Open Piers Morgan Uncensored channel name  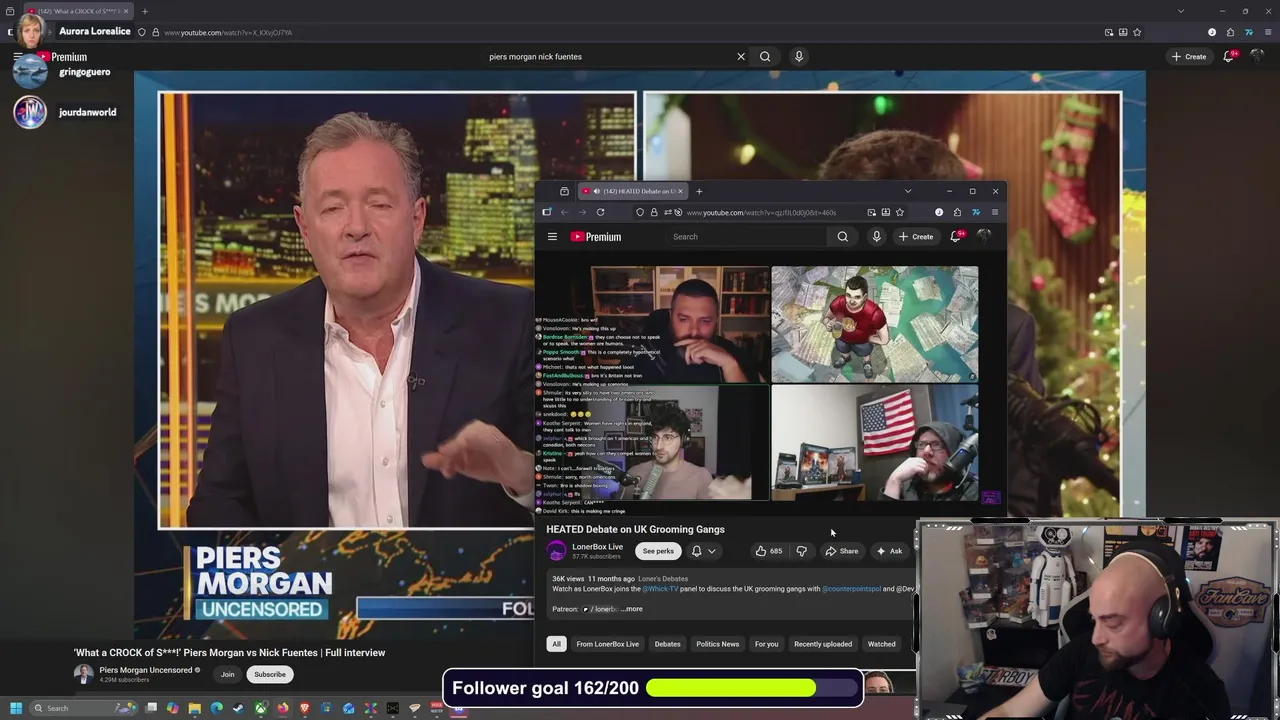(146, 670)
